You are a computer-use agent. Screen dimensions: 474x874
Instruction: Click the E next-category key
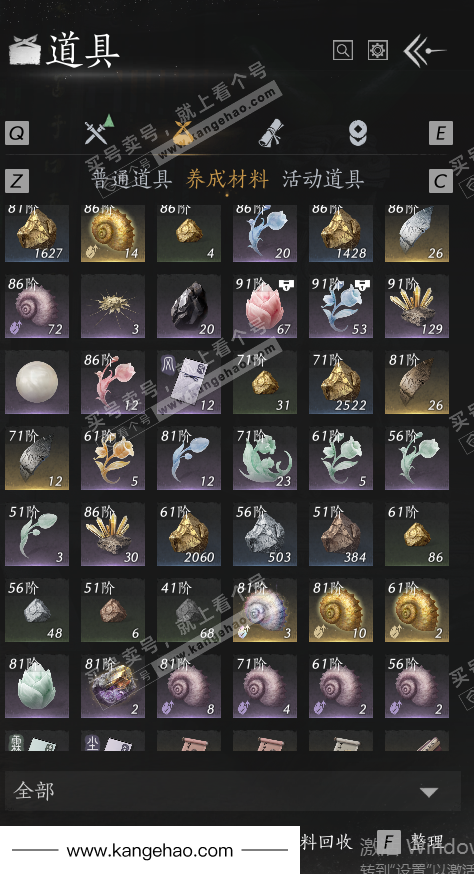441,134
